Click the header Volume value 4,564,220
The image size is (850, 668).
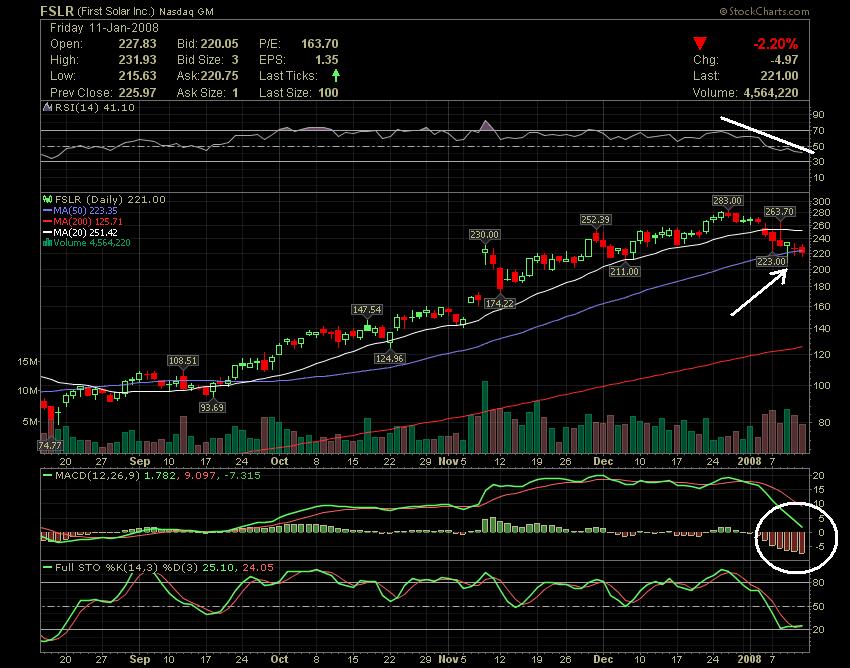click(770, 93)
